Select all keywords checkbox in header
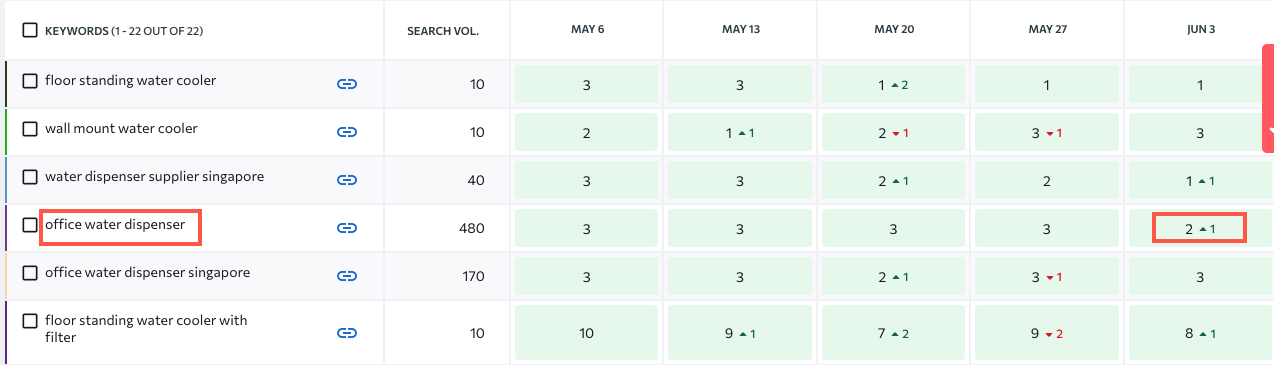 click(30, 31)
